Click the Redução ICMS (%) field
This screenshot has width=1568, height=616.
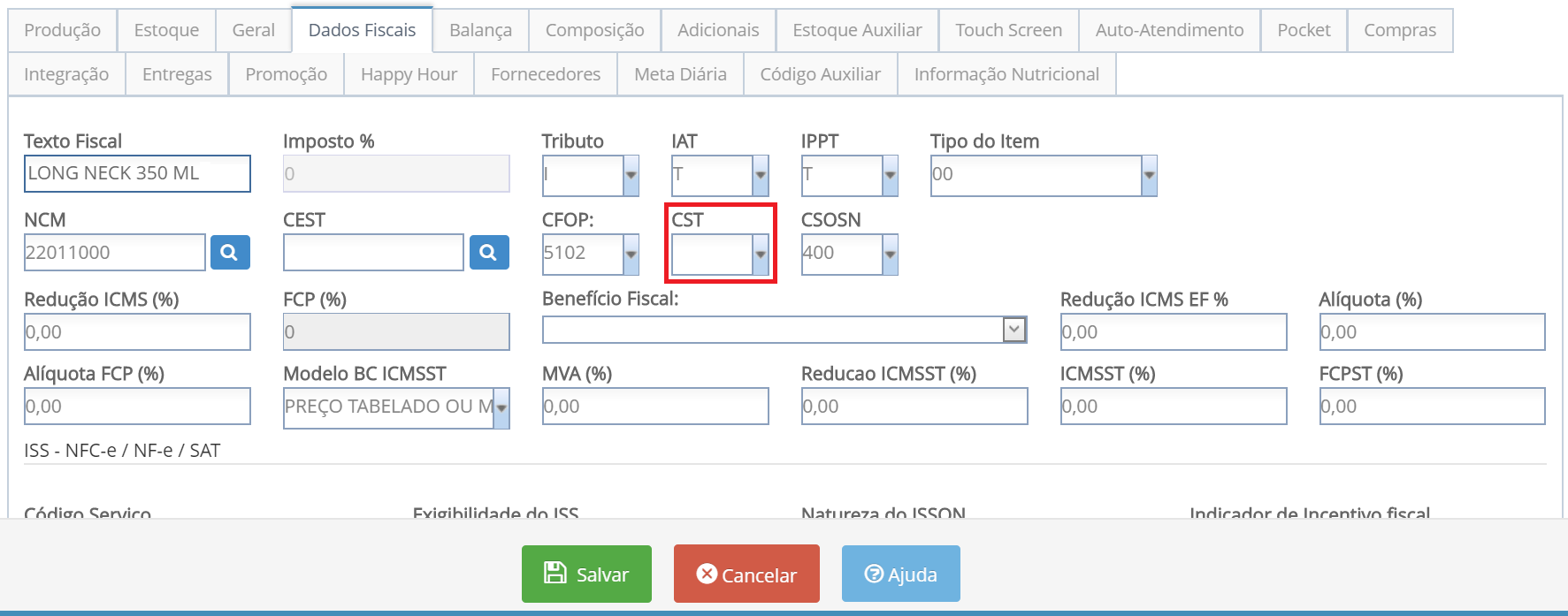(x=137, y=332)
